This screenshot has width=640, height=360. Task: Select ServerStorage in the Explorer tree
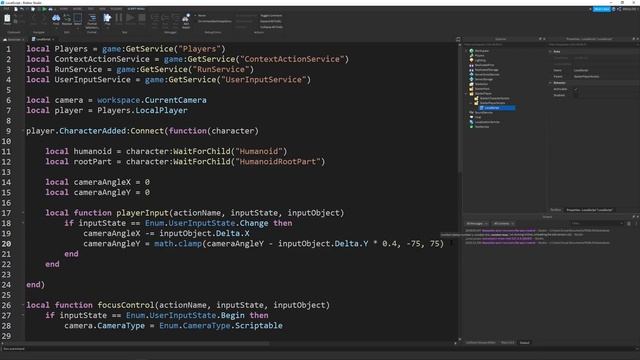tap(484, 79)
